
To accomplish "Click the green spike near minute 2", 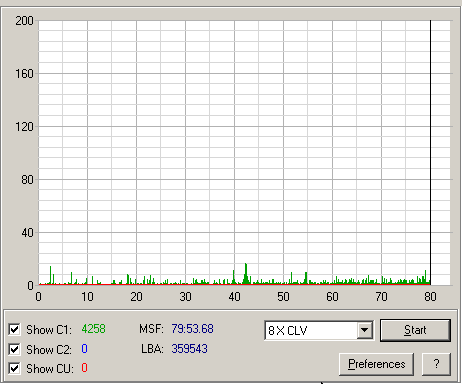I will (x=51, y=275).
